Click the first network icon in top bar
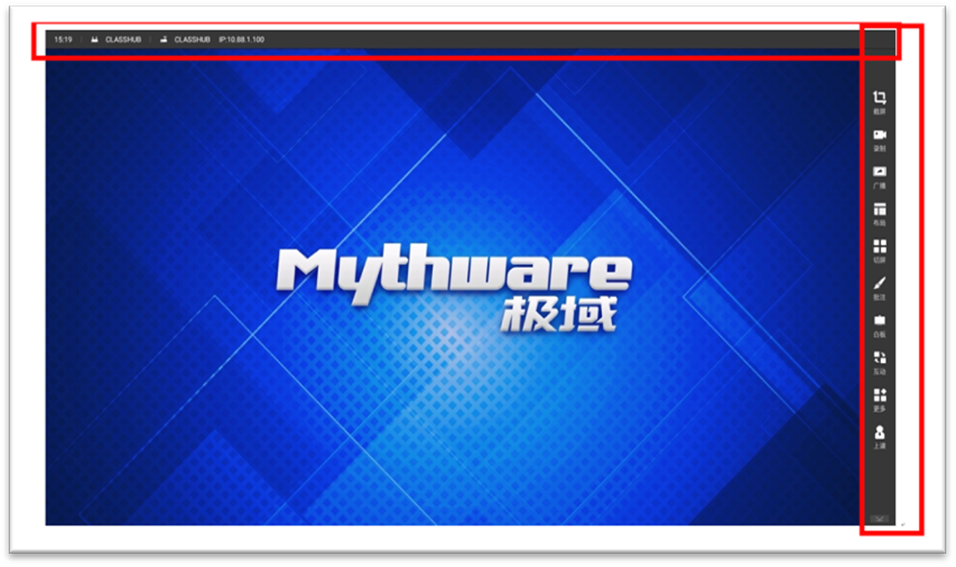956x567 pixels. tap(95, 40)
